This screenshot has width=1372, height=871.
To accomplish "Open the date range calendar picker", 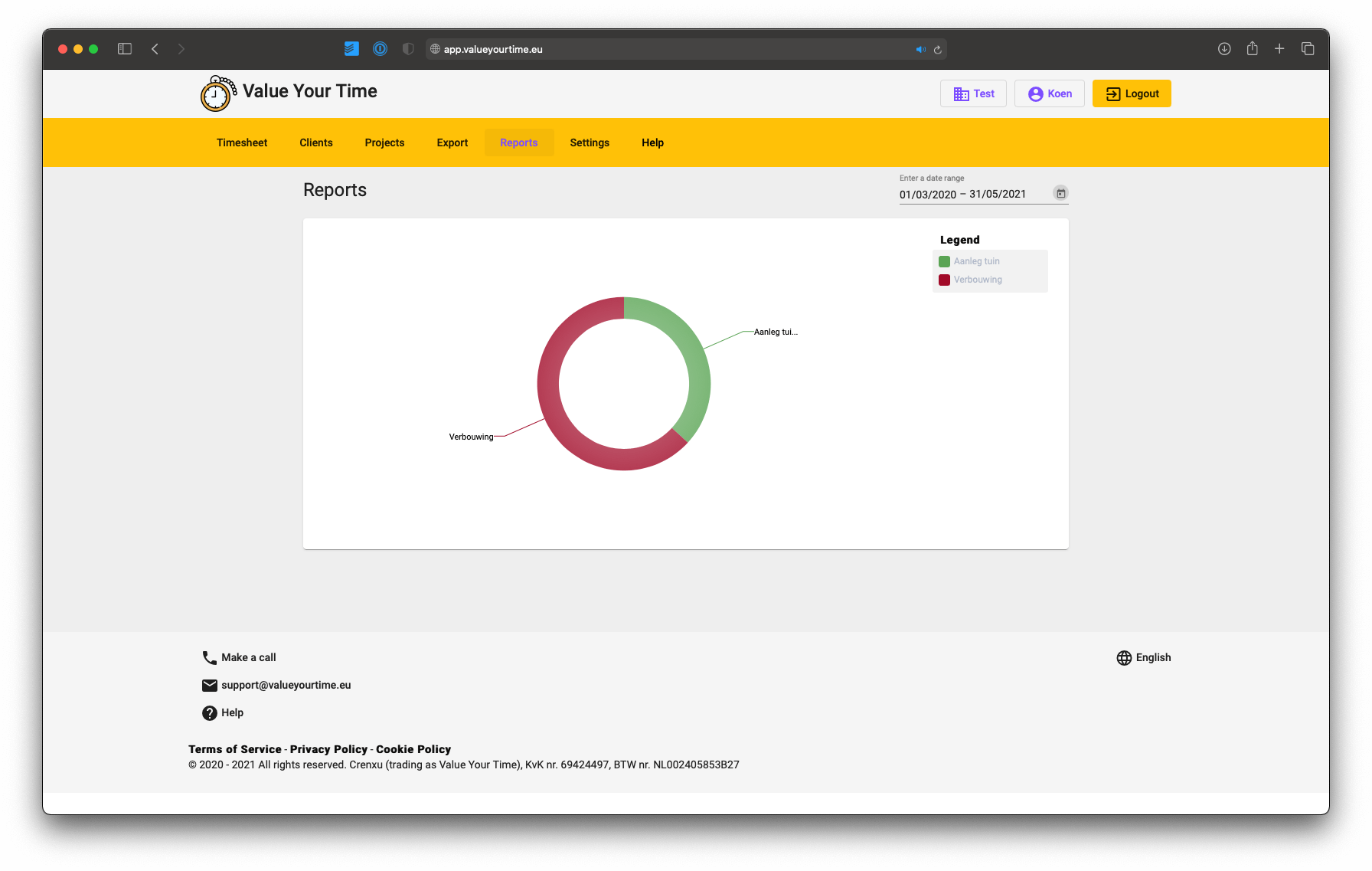I will click(1060, 193).
